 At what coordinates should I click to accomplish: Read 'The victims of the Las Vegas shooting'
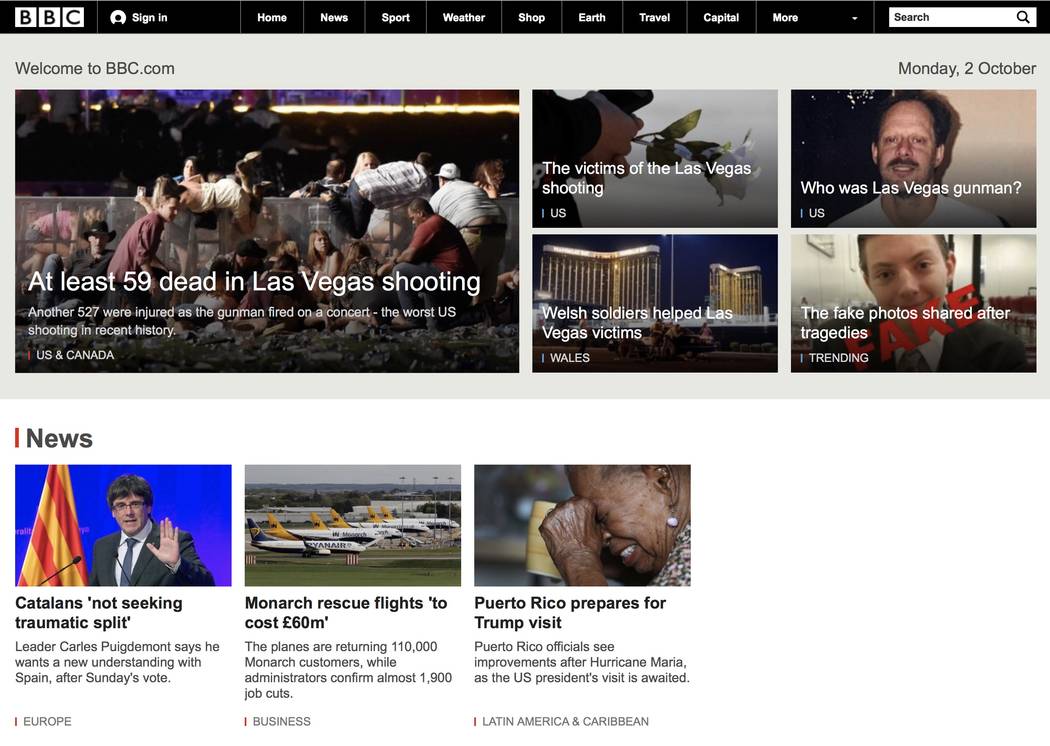coord(646,178)
